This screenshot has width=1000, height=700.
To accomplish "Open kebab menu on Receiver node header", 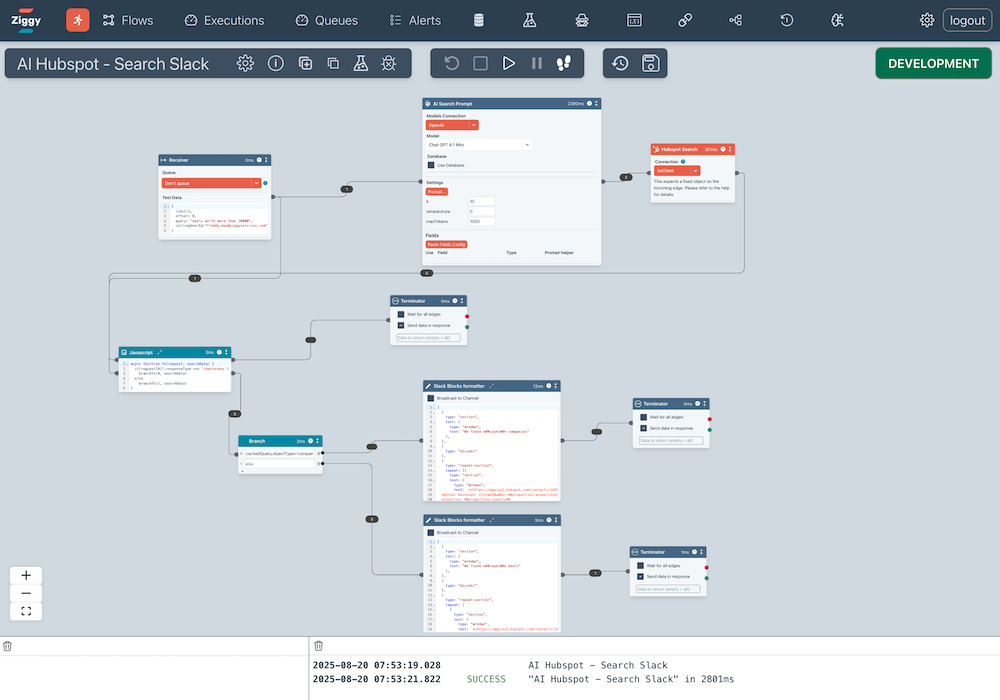I will [x=267, y=160].
